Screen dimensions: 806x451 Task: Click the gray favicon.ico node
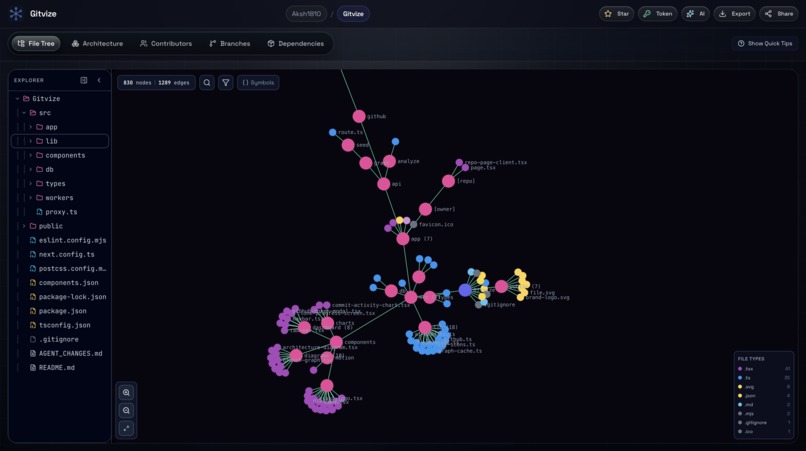point(413,225)
